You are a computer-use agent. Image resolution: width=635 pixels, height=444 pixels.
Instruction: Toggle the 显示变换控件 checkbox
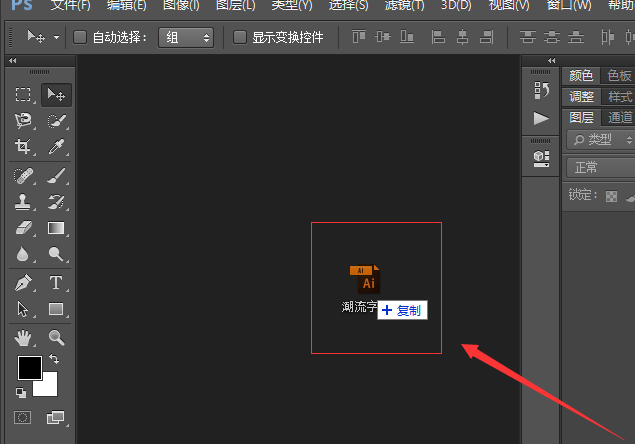[240, 38]
